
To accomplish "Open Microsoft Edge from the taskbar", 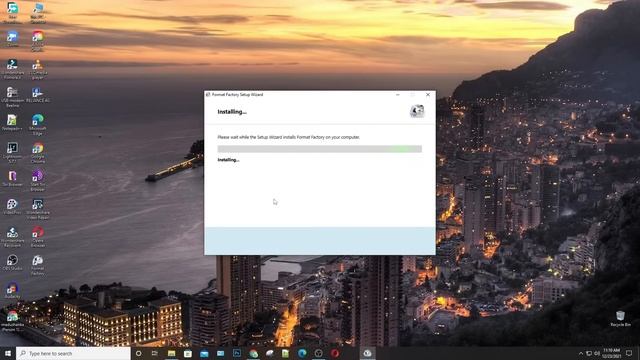I will pos(302,353).
